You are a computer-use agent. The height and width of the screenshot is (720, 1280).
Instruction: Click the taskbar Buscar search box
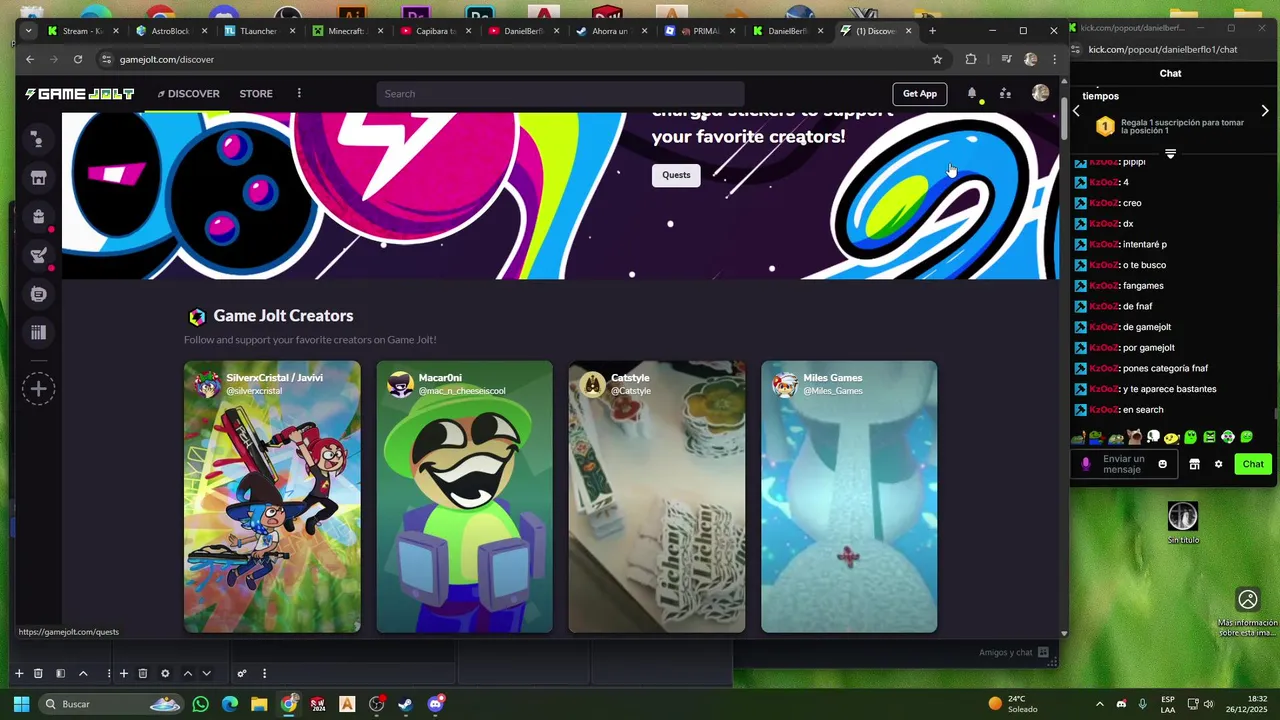point(110,704)
